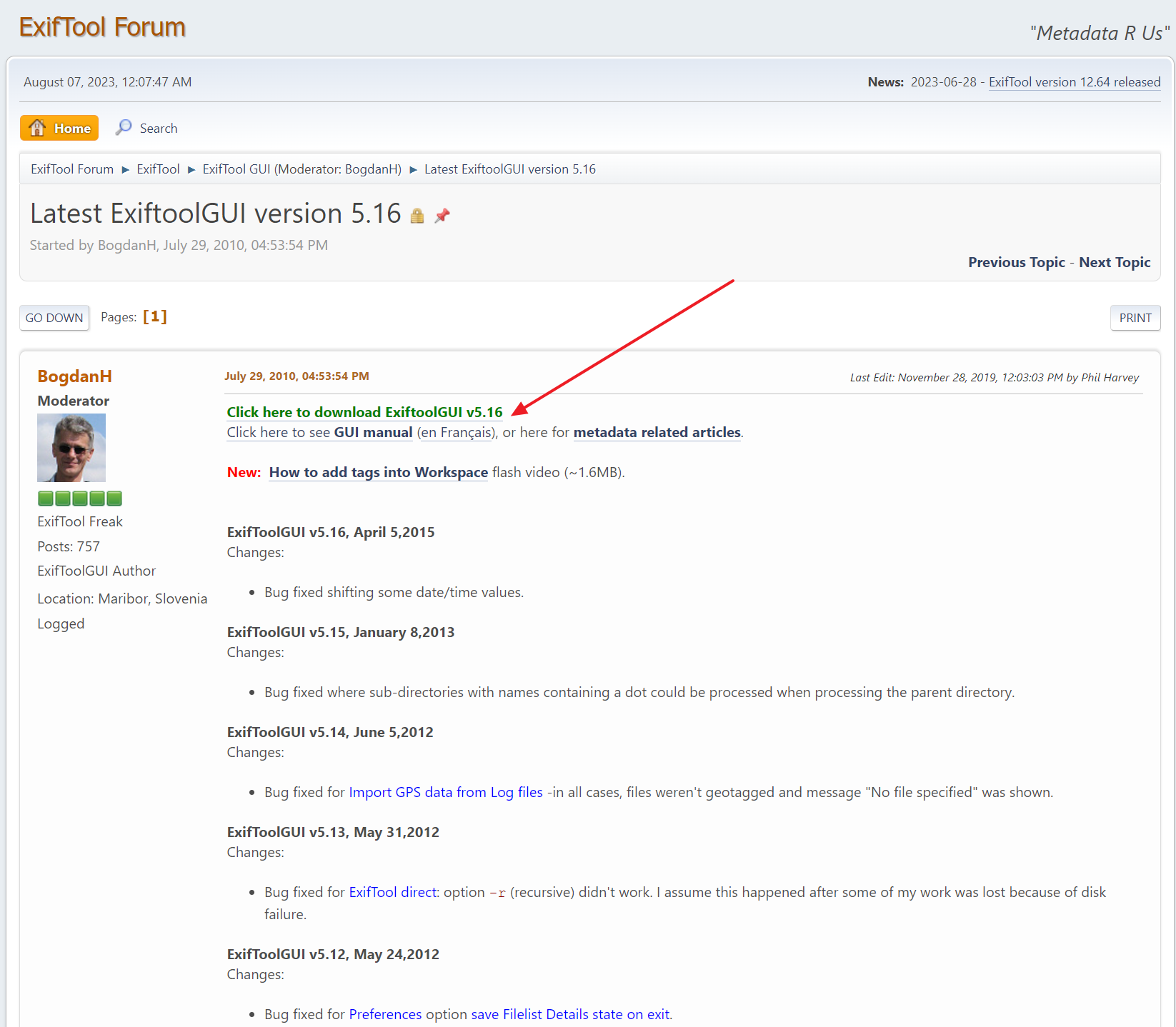Click Location: Maribor, Slovenia text

click(x=122, y=598)
